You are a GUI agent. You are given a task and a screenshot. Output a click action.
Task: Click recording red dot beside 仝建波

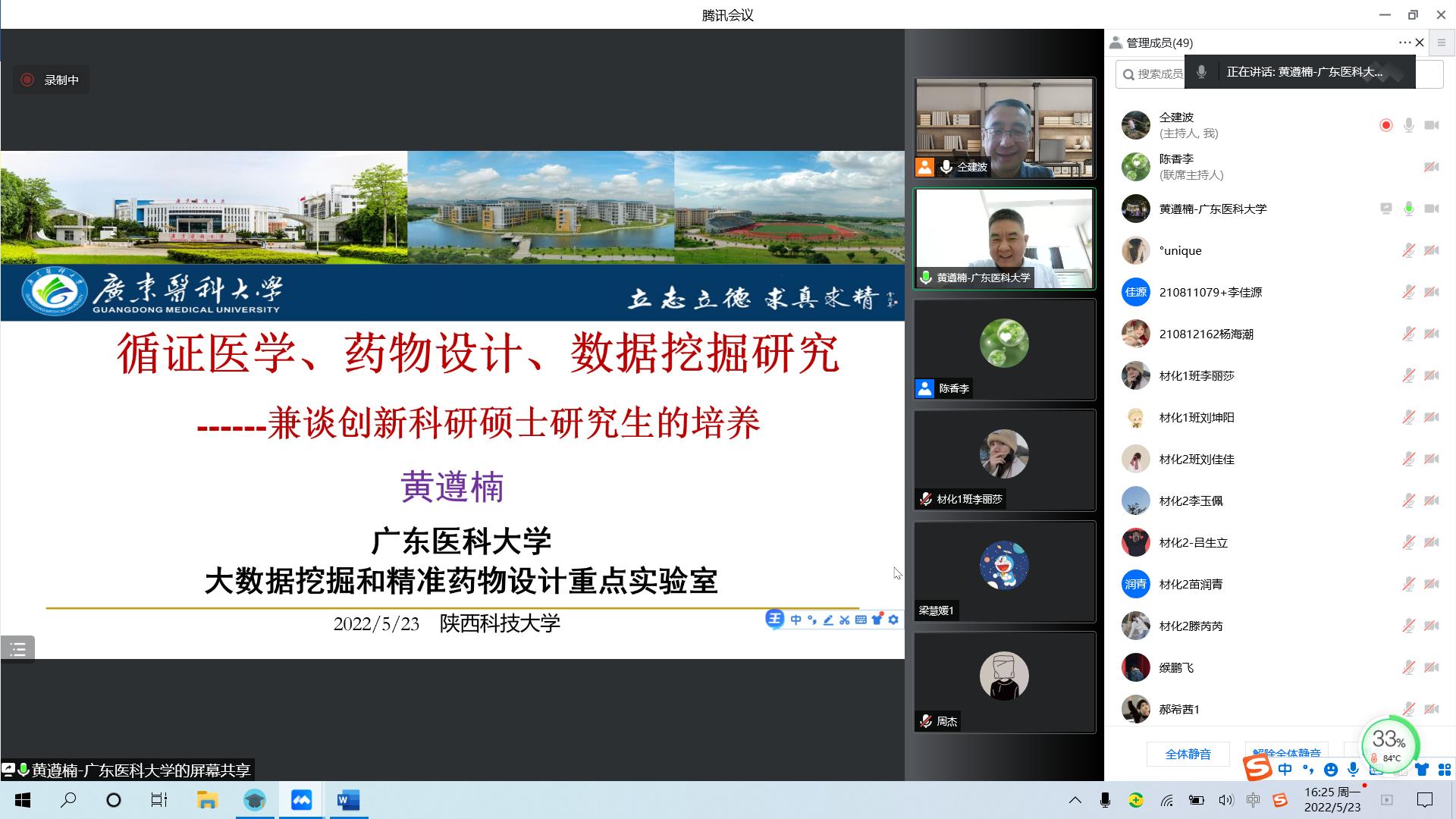(1385, 125)
